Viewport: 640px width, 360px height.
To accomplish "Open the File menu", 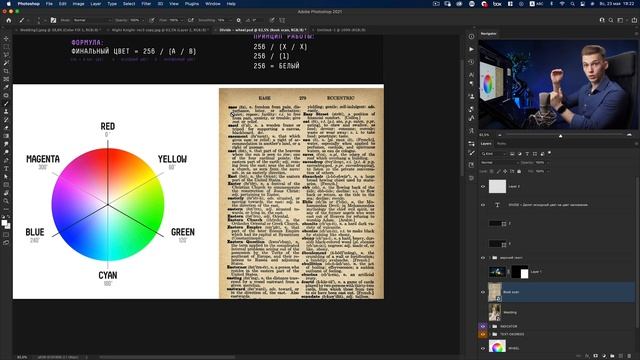I will 49,4.
